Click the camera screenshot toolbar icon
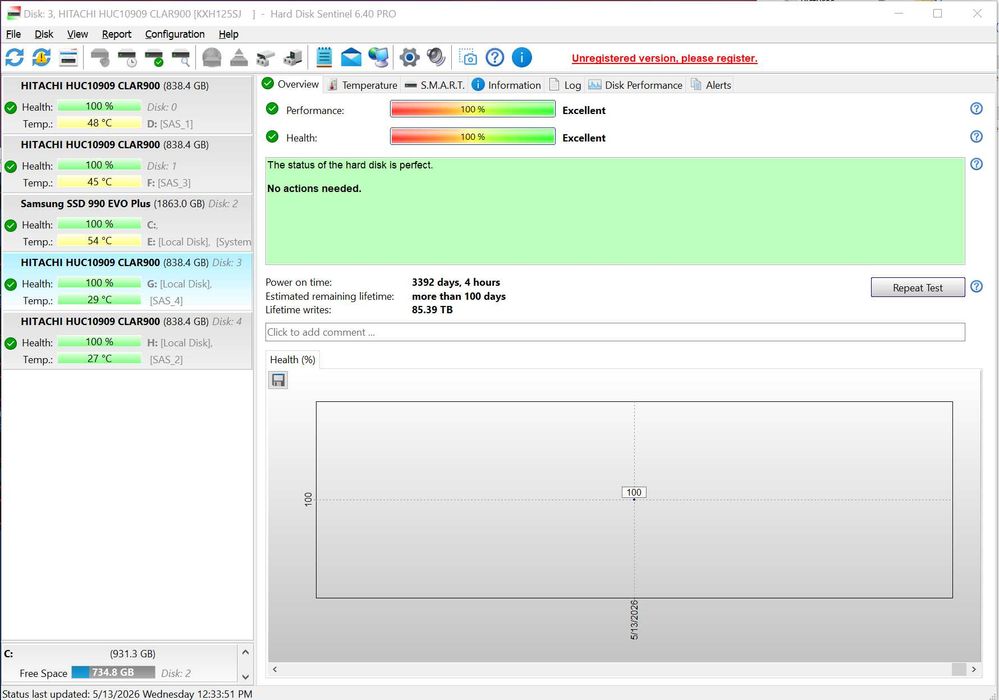This screenshot has width=999, height=700. pos(468,57)
